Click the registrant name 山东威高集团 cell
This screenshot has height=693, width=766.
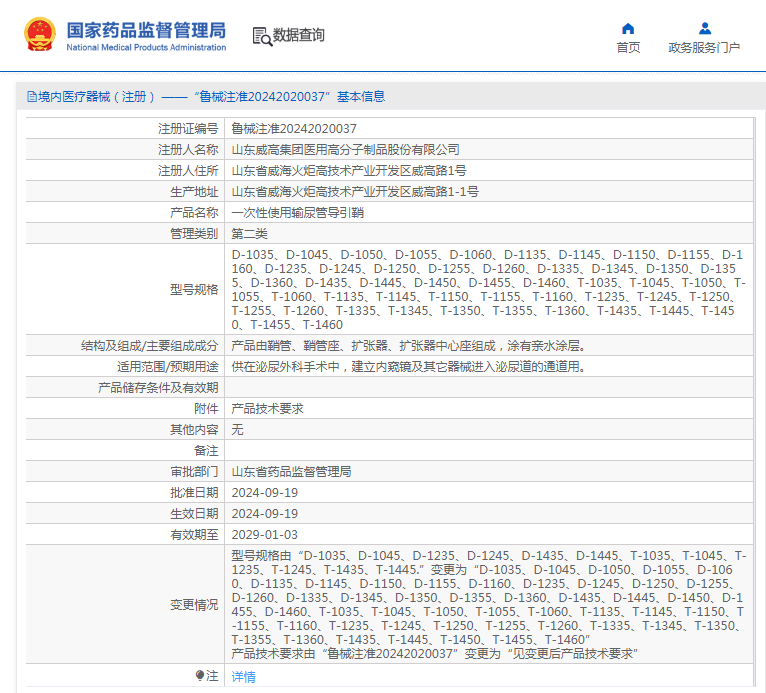[x=345, y=150]
